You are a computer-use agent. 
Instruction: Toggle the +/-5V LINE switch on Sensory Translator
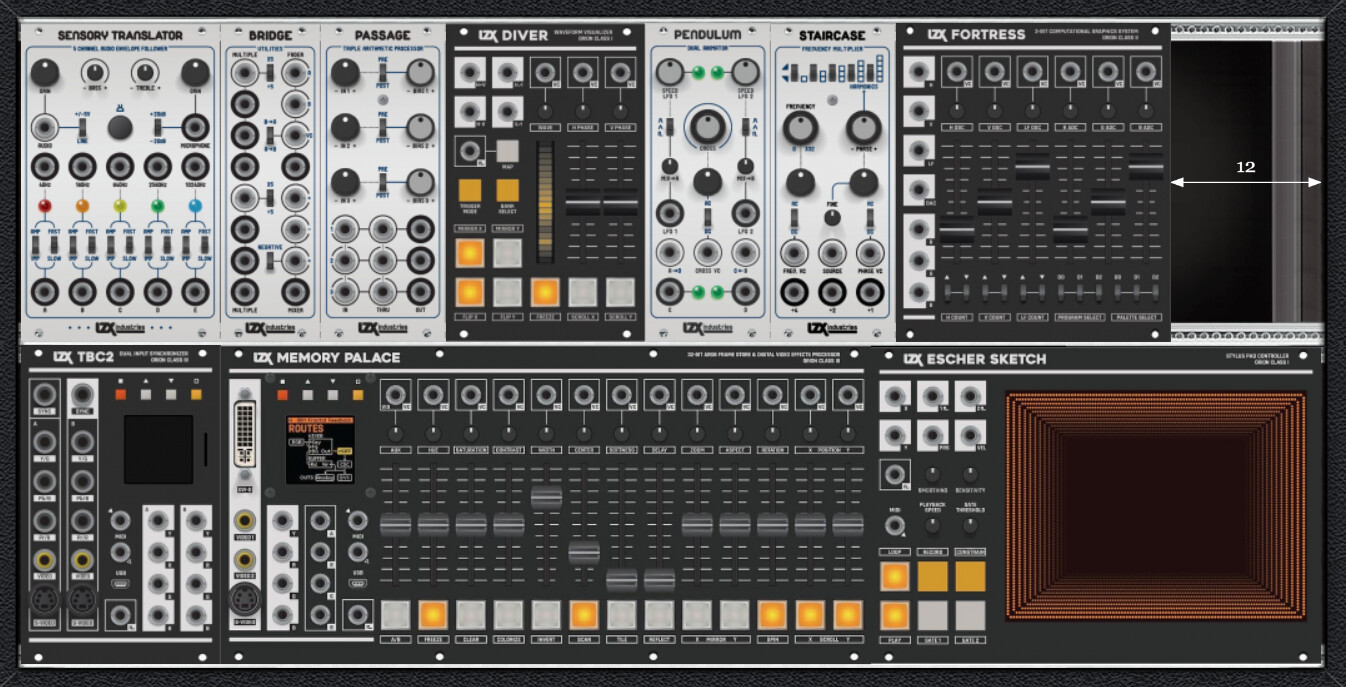[82, 127]
